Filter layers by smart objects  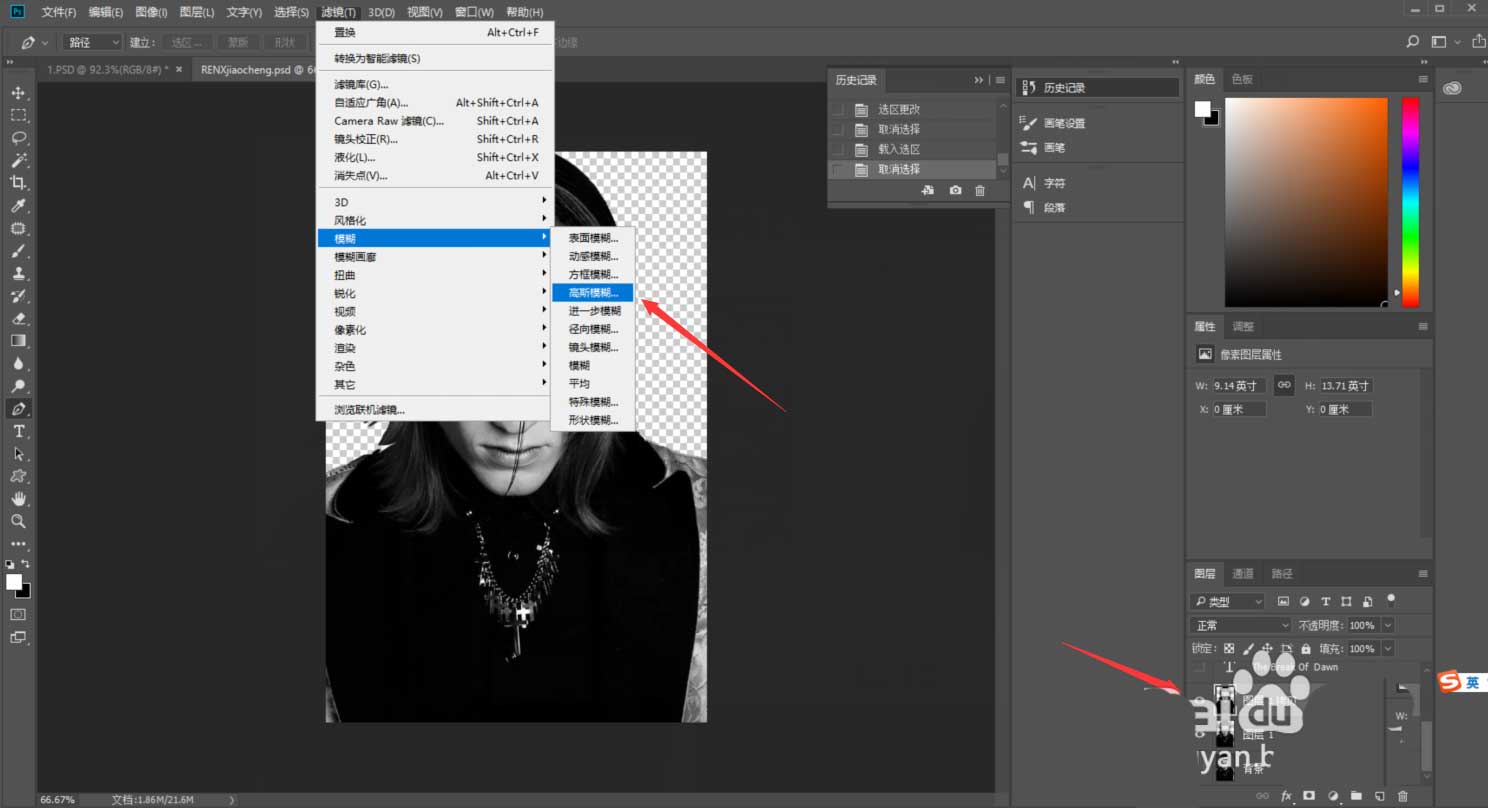point(1367,601)
